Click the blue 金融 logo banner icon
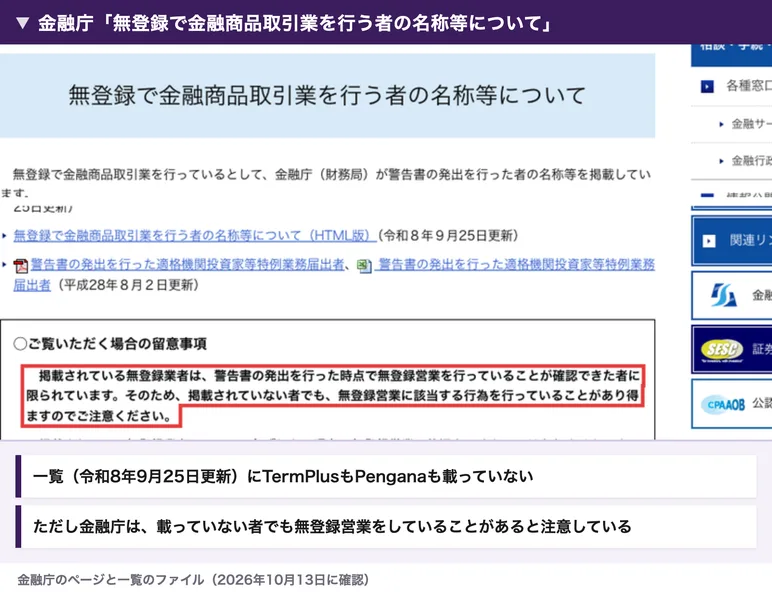The image size is (772, 600). click(x=723, y=295)
